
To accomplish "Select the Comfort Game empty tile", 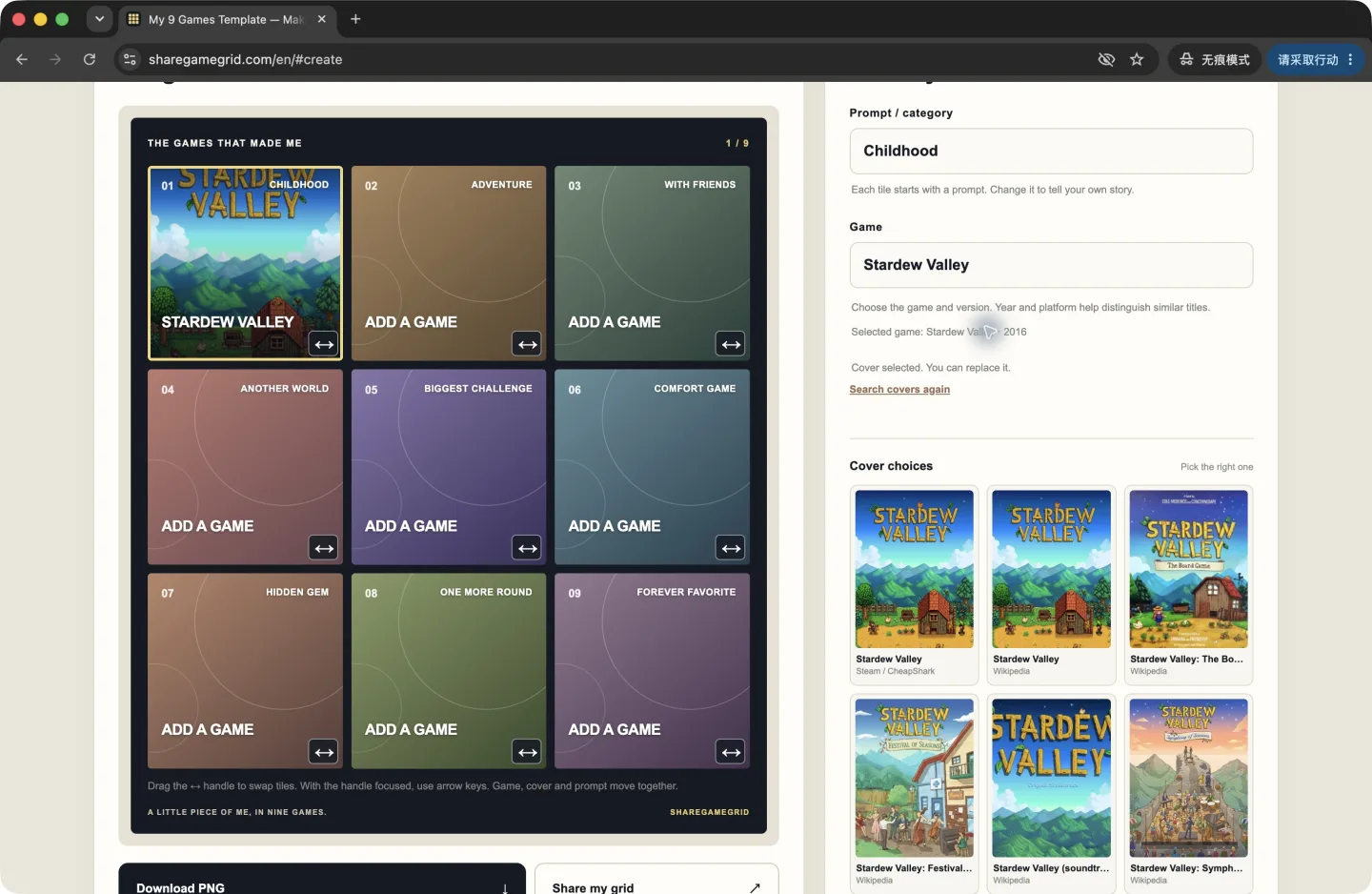I will tap(653, 467).
